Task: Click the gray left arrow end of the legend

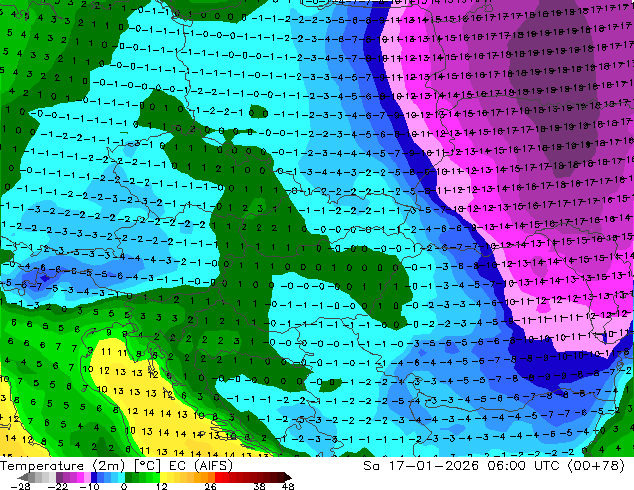Action: 22,477
